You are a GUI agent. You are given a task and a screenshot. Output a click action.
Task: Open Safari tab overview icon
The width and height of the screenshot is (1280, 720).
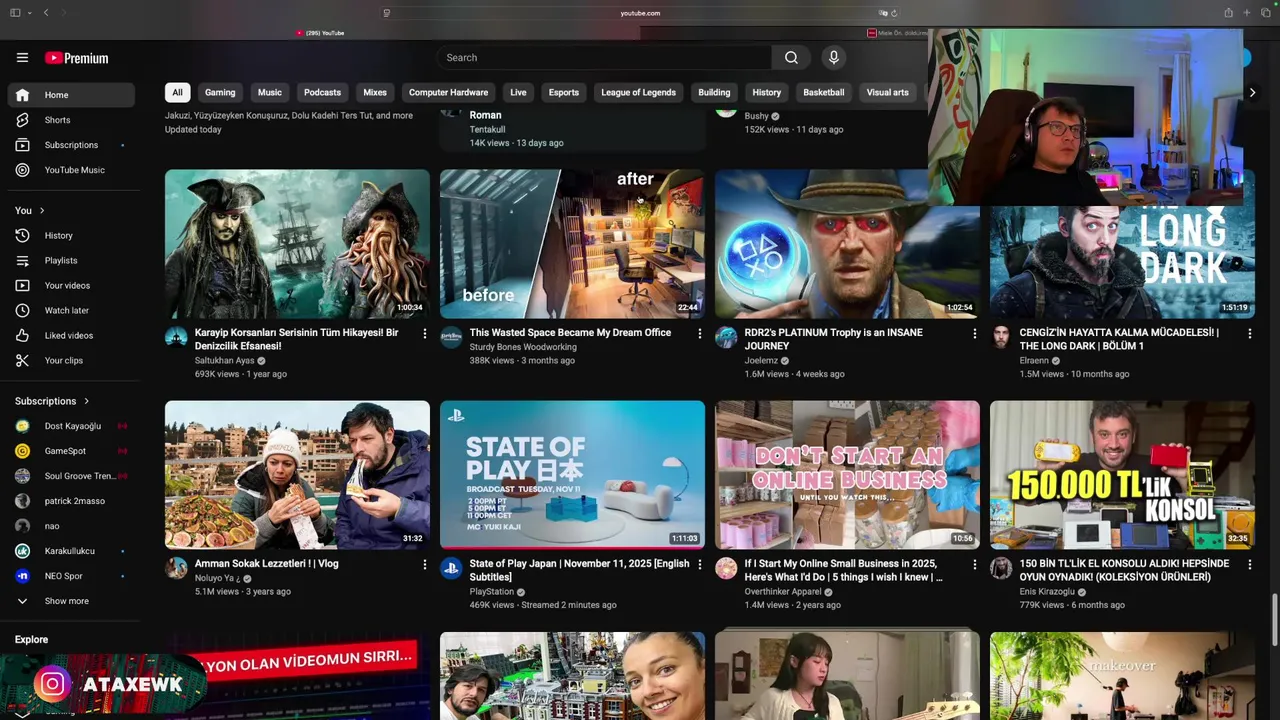click(x=1264, y=13)
